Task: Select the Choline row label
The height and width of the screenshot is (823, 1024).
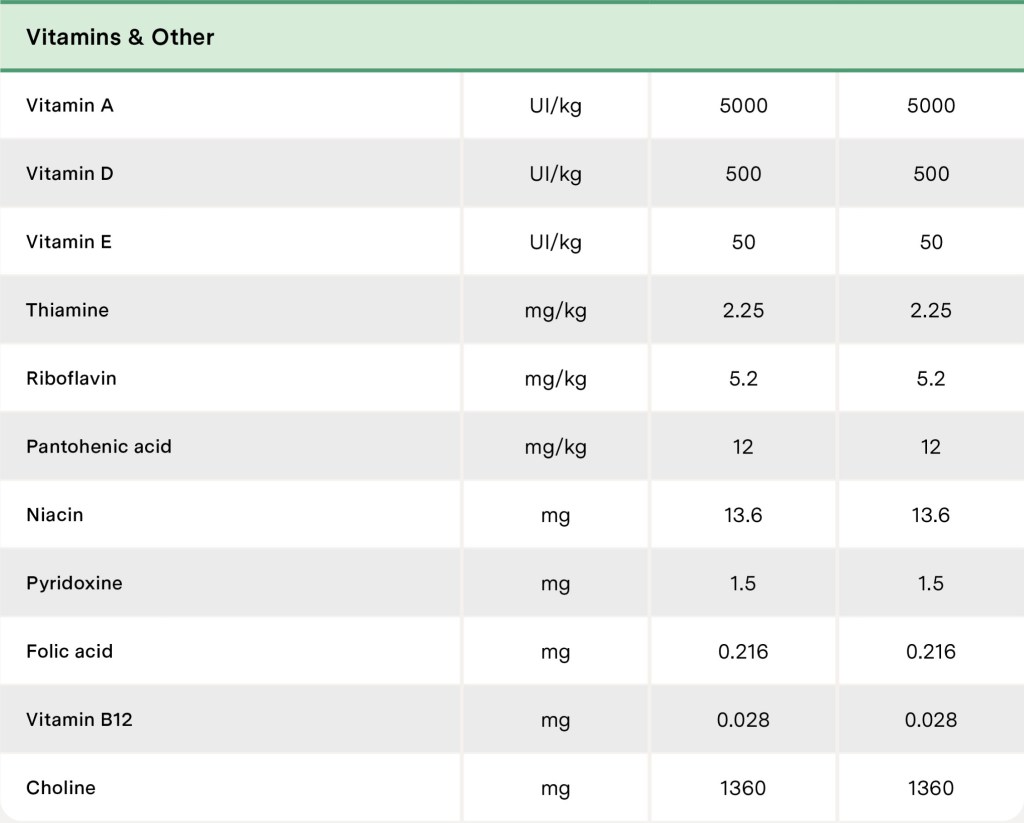Action: pyautogui.click(x=61, y=788)
